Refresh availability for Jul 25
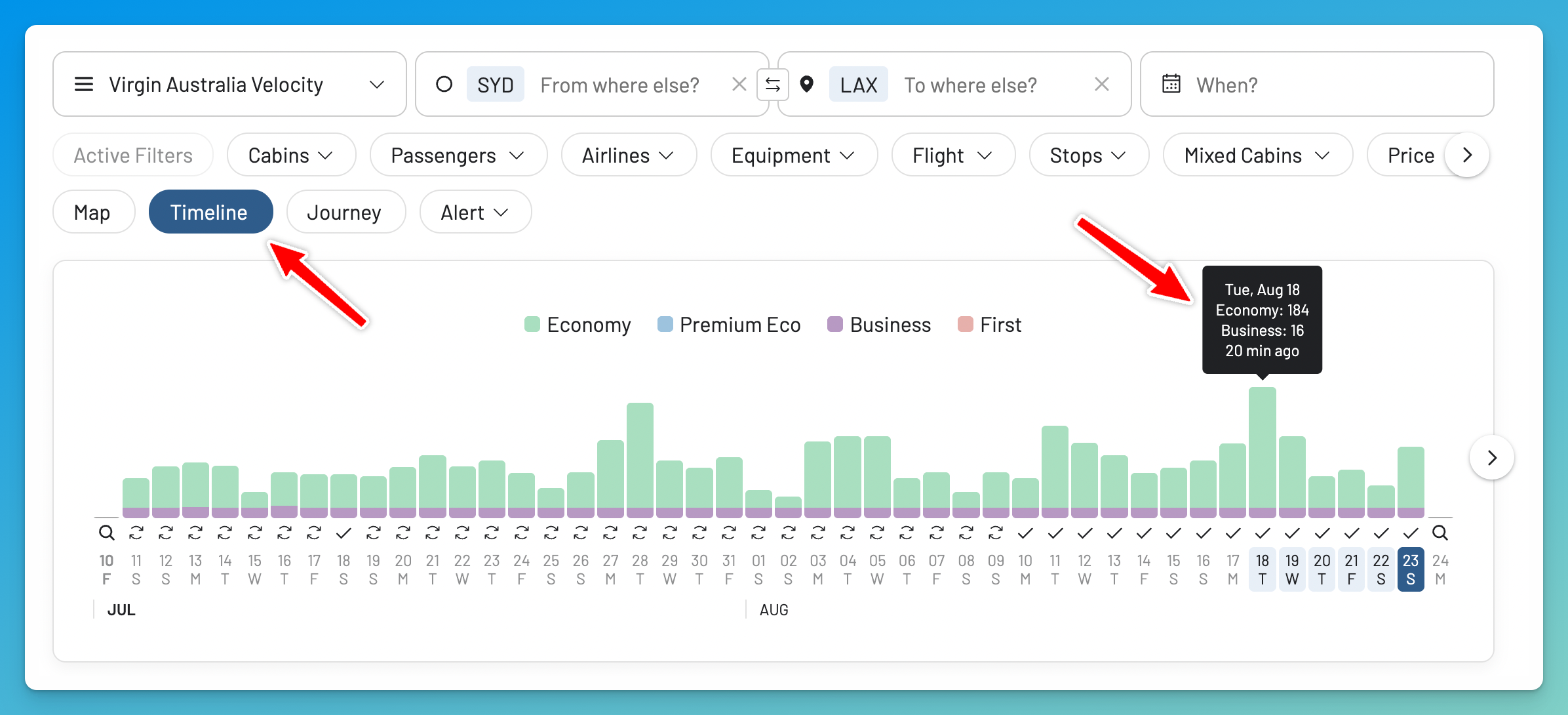The height and width of the screenshot is (715, 1568). (551, 533)
